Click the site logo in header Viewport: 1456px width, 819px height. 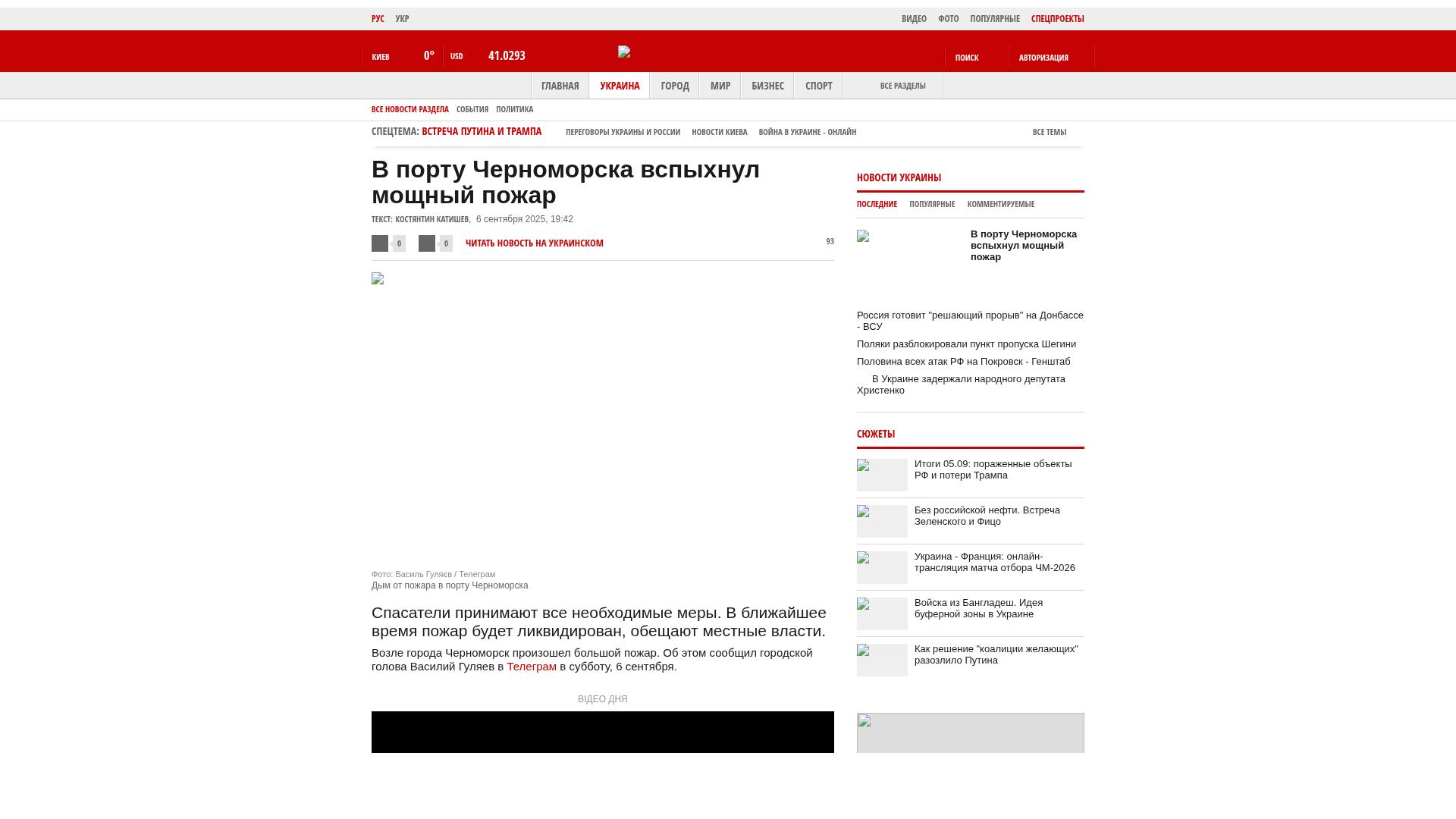[624, 52]
